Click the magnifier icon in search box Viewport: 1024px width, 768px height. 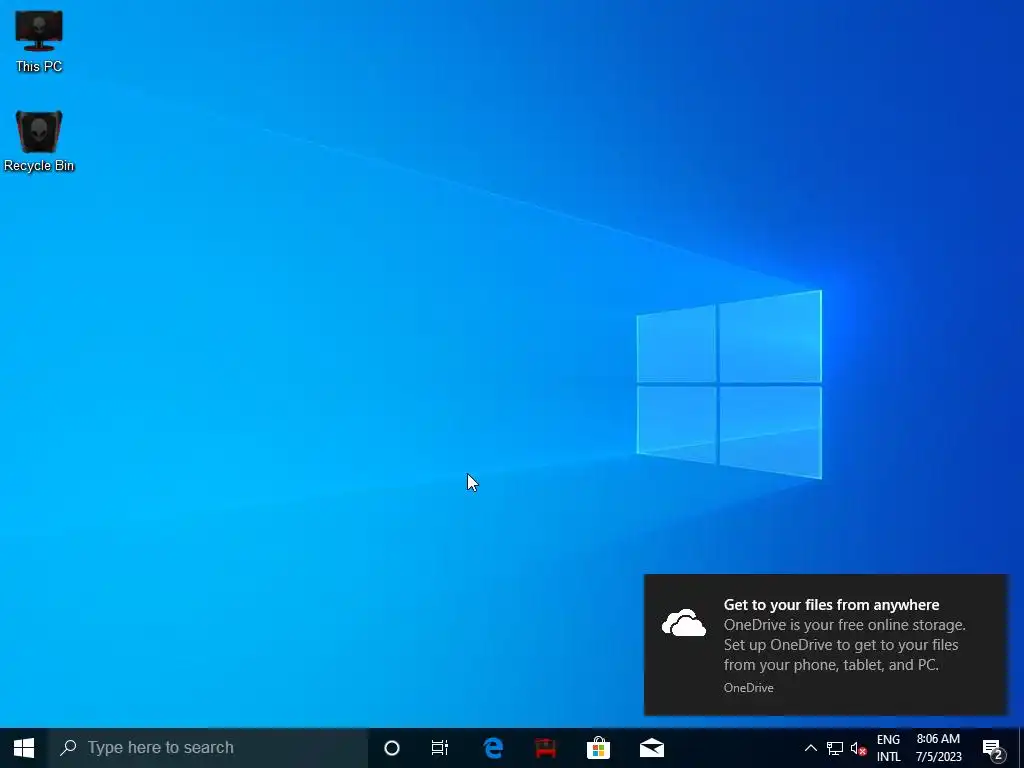(68, 748)
